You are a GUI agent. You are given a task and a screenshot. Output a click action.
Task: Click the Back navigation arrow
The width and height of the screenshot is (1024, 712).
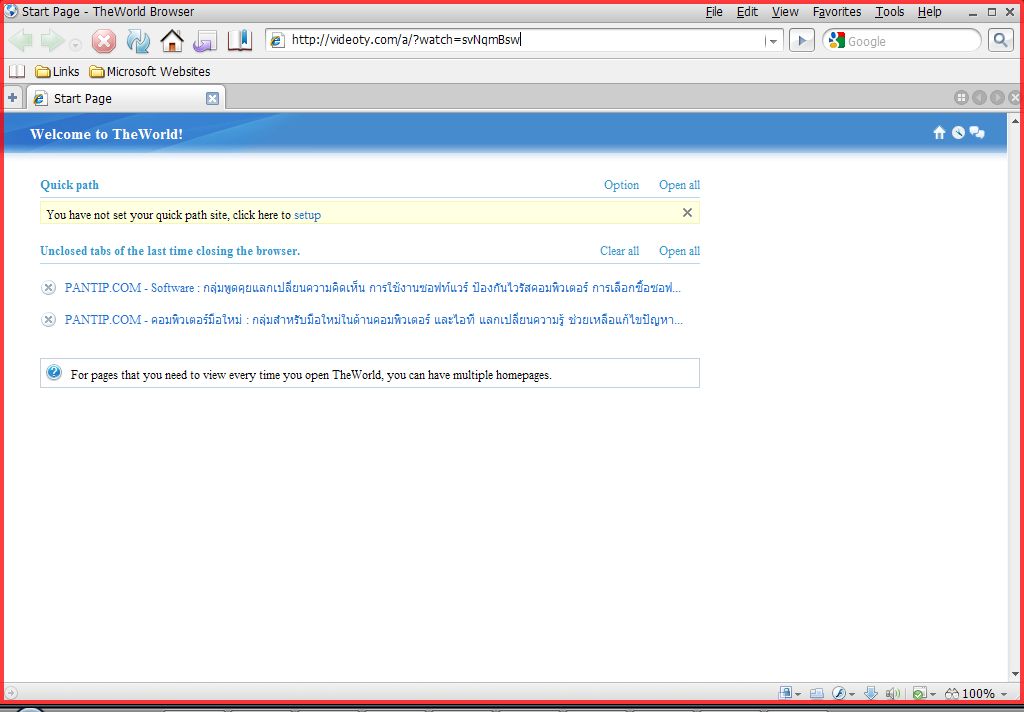click(21, 41)
